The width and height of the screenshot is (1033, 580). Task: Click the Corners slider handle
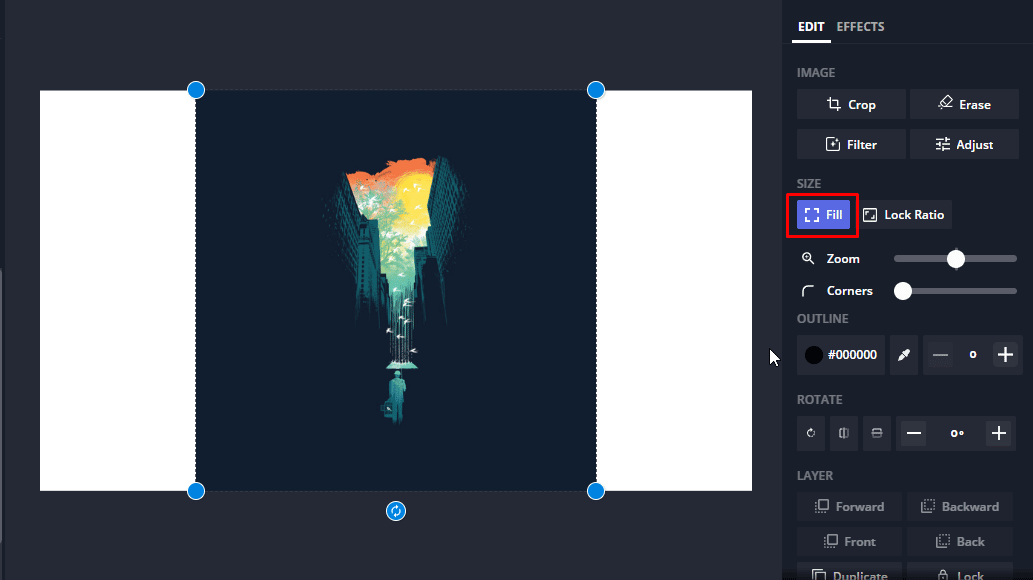click(x=903, y=291)
